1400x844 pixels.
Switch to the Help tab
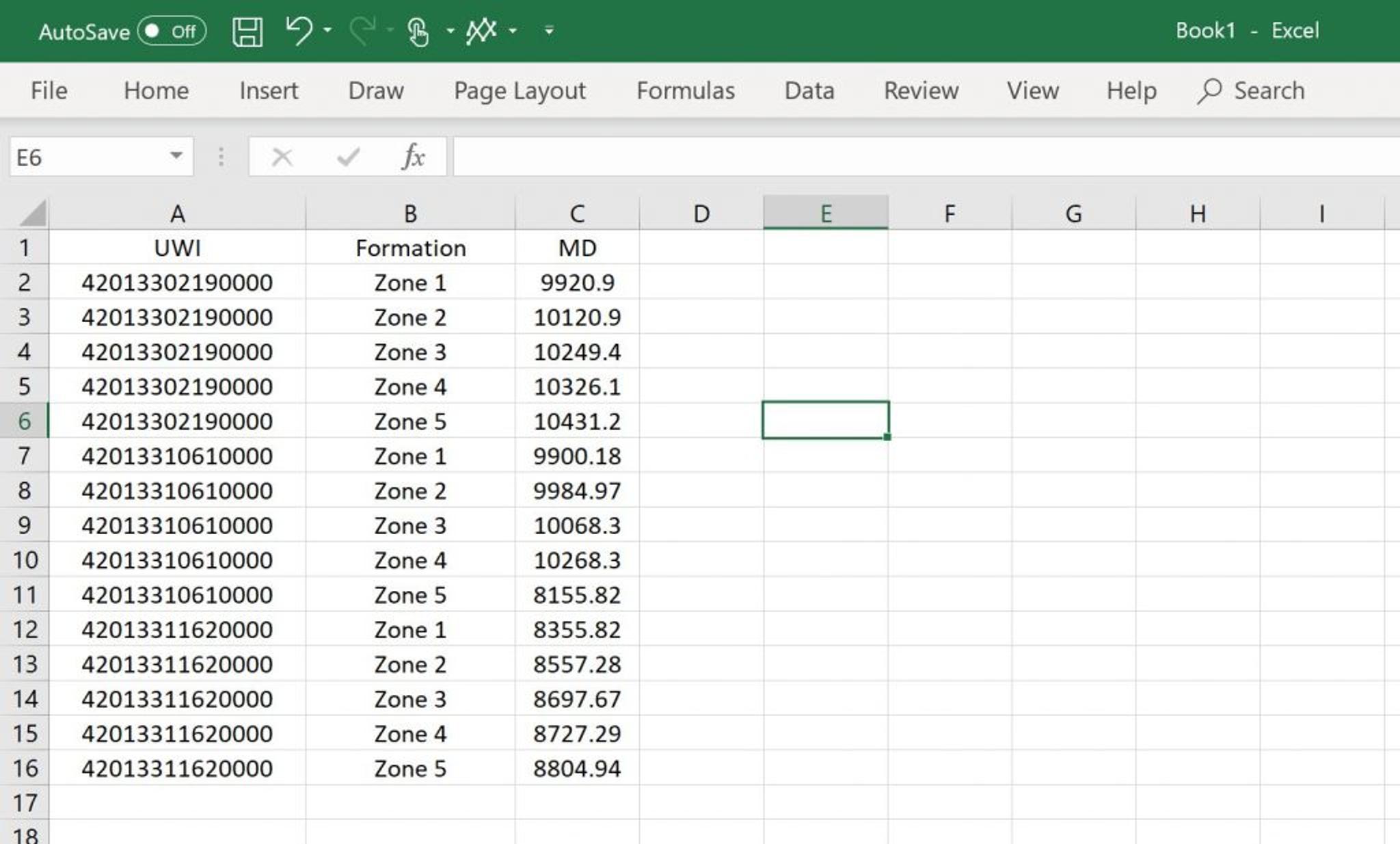pos(1131,90)
